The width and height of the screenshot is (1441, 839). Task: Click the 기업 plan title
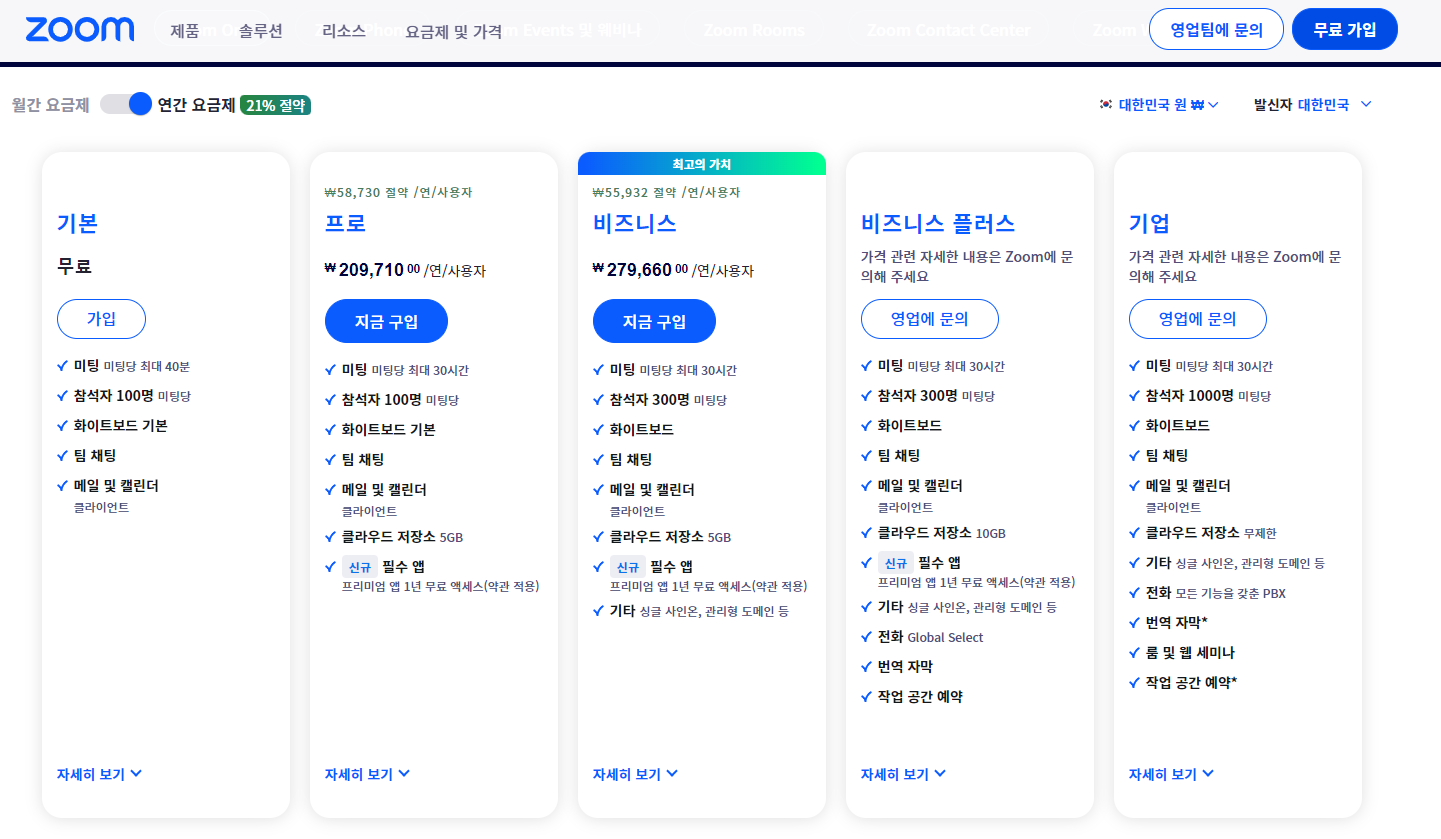click(x=1150, y=223)
